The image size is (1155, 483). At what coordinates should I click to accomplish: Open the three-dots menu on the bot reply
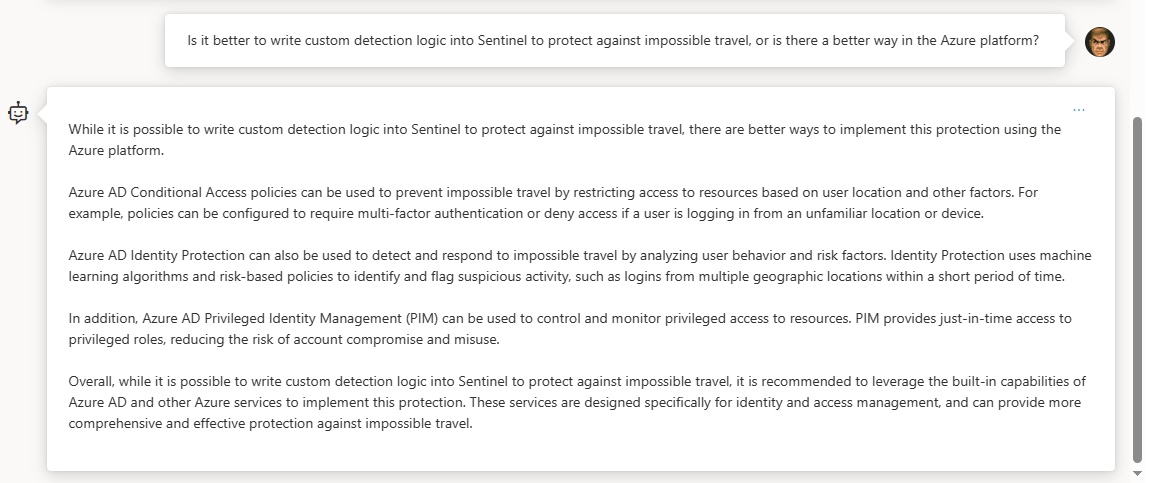pyautogui.click(x=1078, y=110)
